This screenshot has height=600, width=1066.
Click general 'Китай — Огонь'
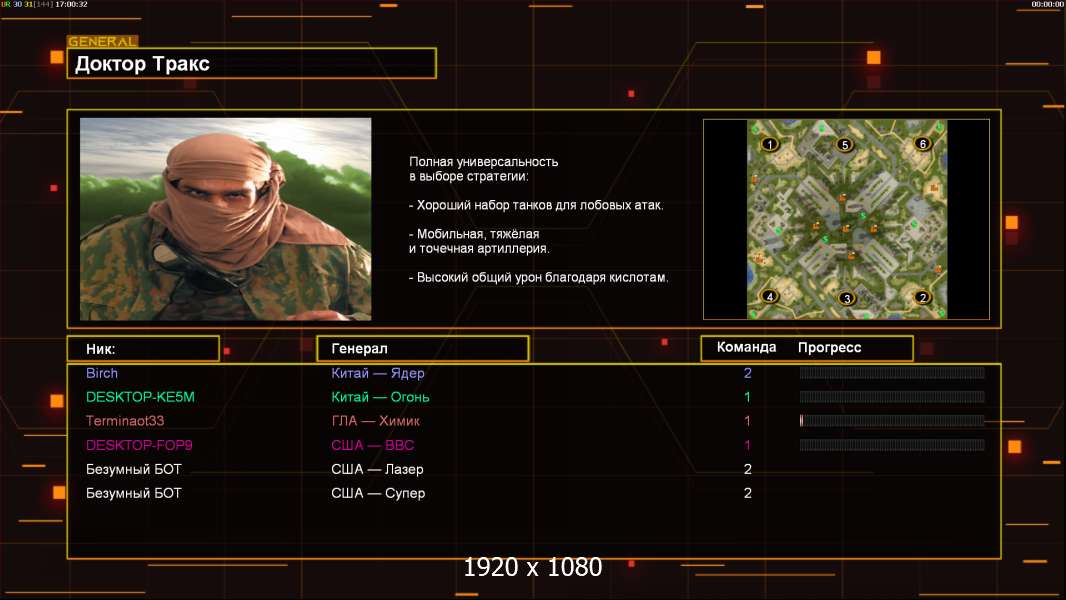click(x=380, y=397)
